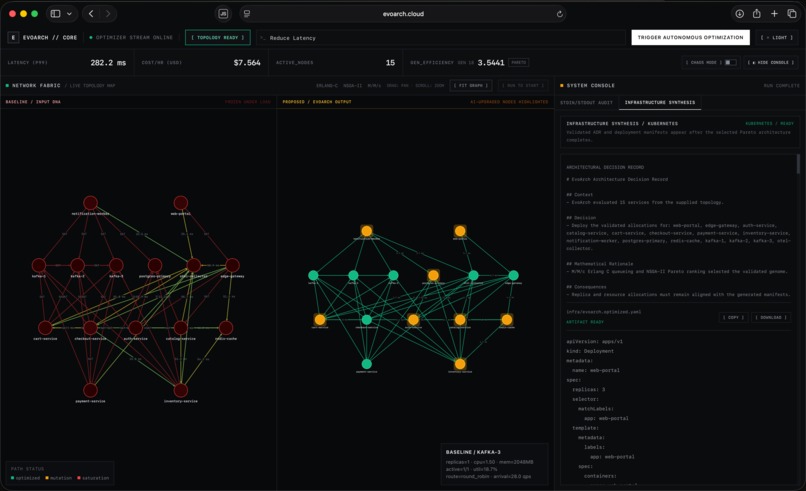The height and width of the screenshot is (491, 806).
Task: Go back to the previous page
Action: [x=91, y=14]
